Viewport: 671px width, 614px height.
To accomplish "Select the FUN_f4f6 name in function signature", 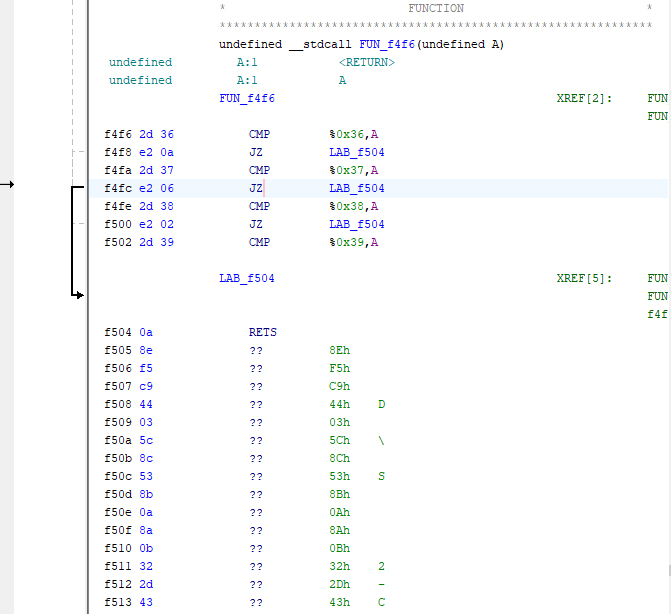I will coord(387,44).
